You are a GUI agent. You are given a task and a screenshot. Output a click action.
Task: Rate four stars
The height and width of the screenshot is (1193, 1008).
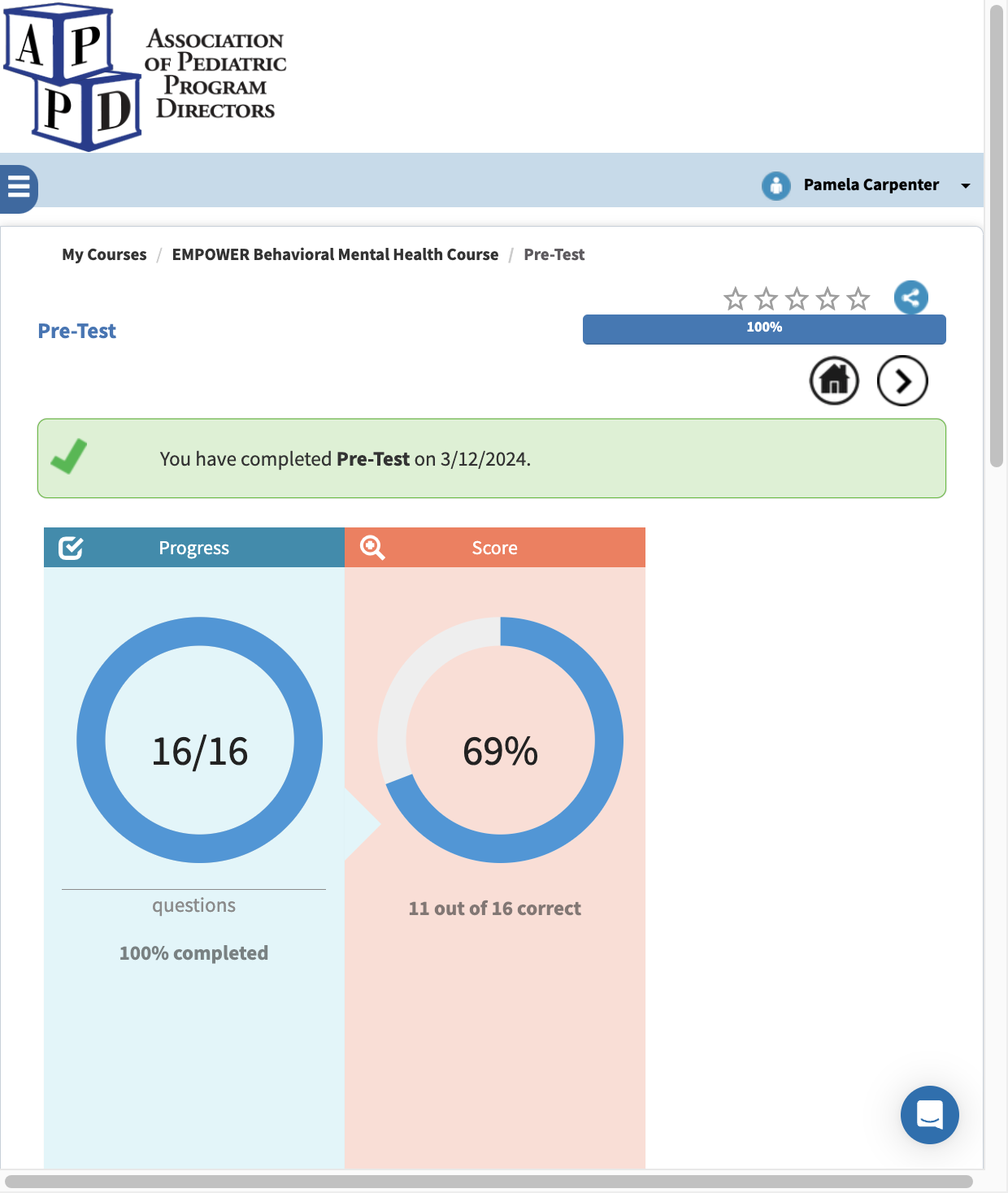click(828, 299)
